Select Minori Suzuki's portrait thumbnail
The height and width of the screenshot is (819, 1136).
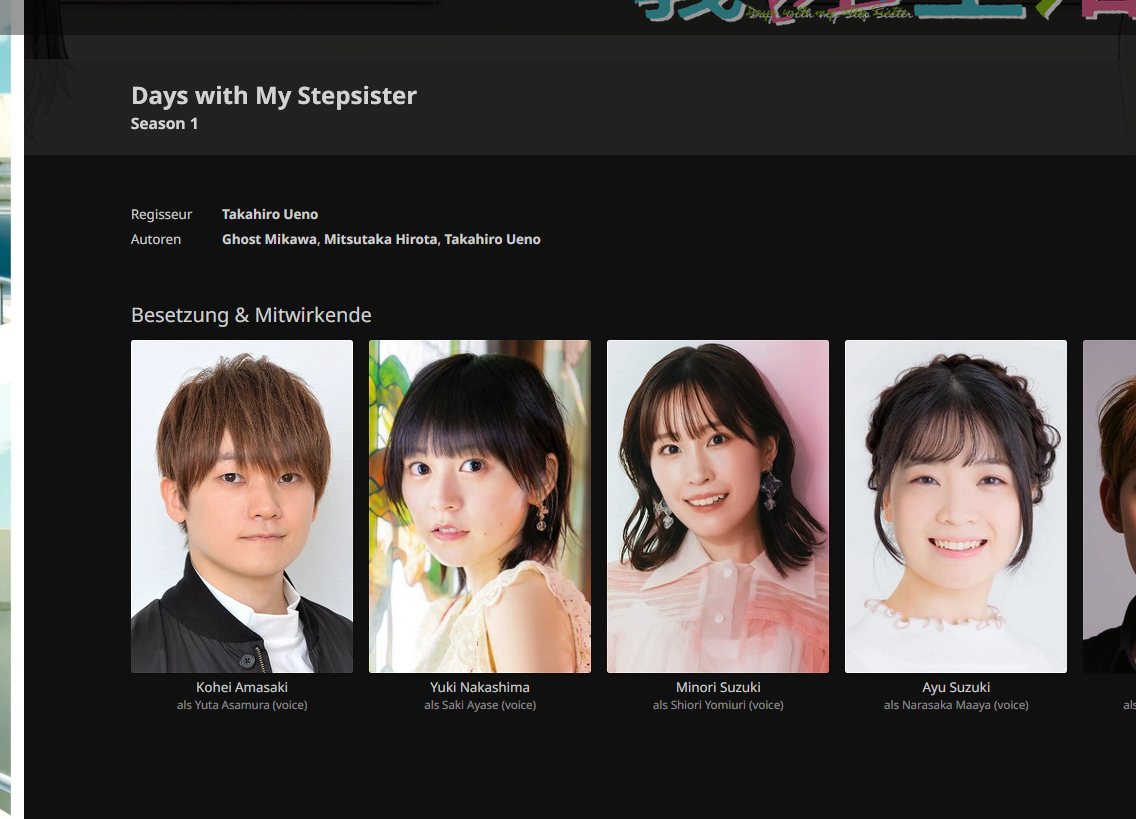point(717,506)
